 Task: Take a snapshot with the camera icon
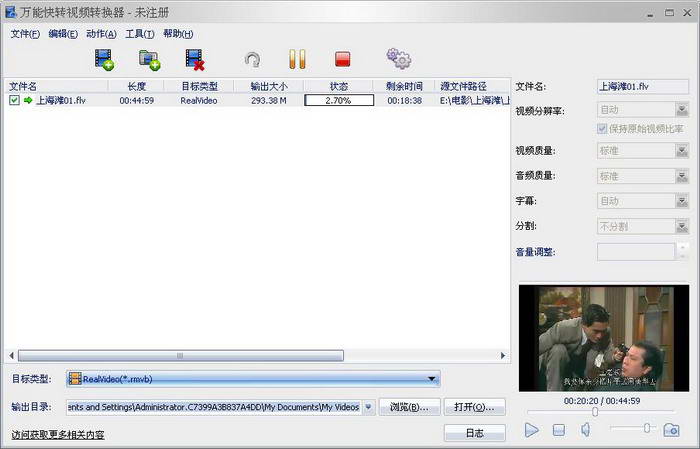tap(671, 430)
